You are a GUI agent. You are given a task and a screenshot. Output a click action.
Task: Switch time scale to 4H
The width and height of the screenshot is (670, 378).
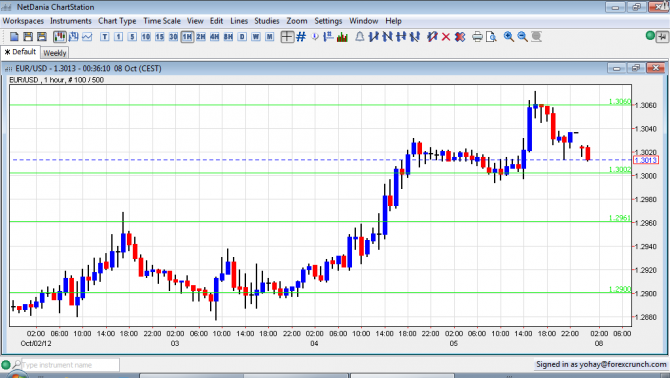coord(215,37)
